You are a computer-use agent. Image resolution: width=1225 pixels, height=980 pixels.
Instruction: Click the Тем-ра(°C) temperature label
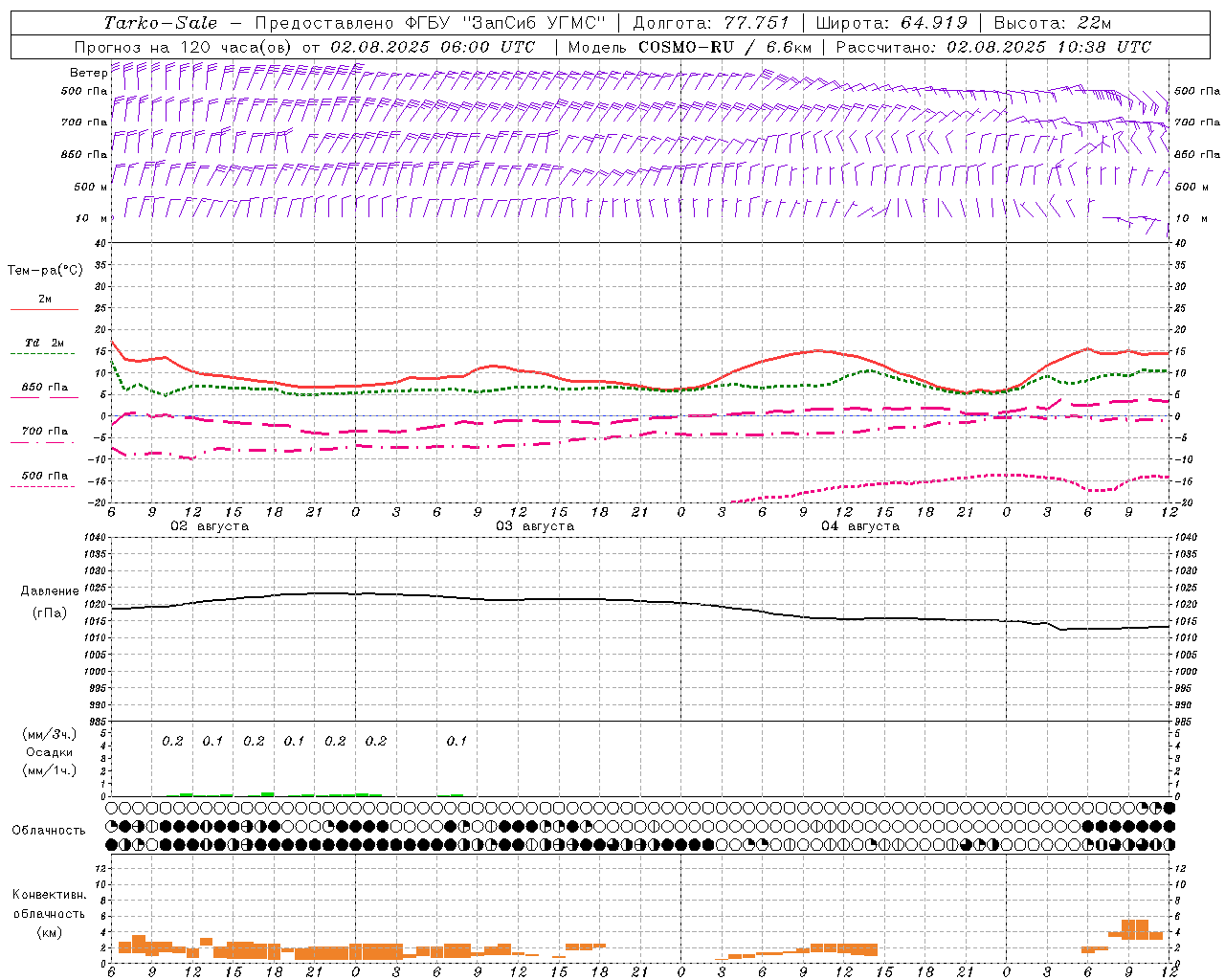click(45, 271)
